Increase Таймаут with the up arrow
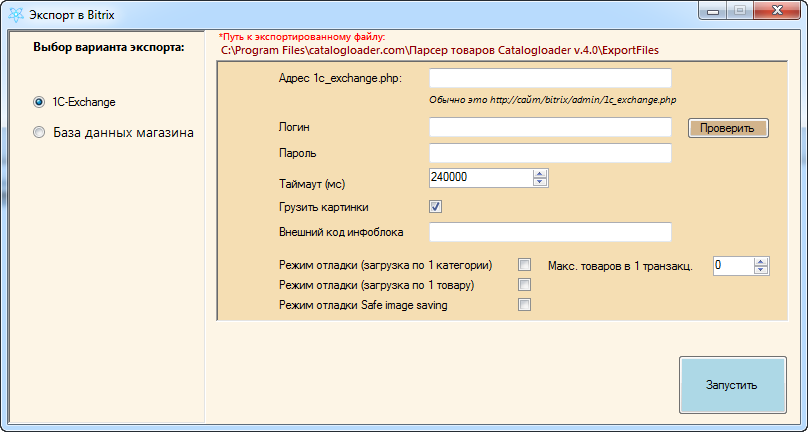Viewport: 808px width, 432px height. click(x=541, y=173)
